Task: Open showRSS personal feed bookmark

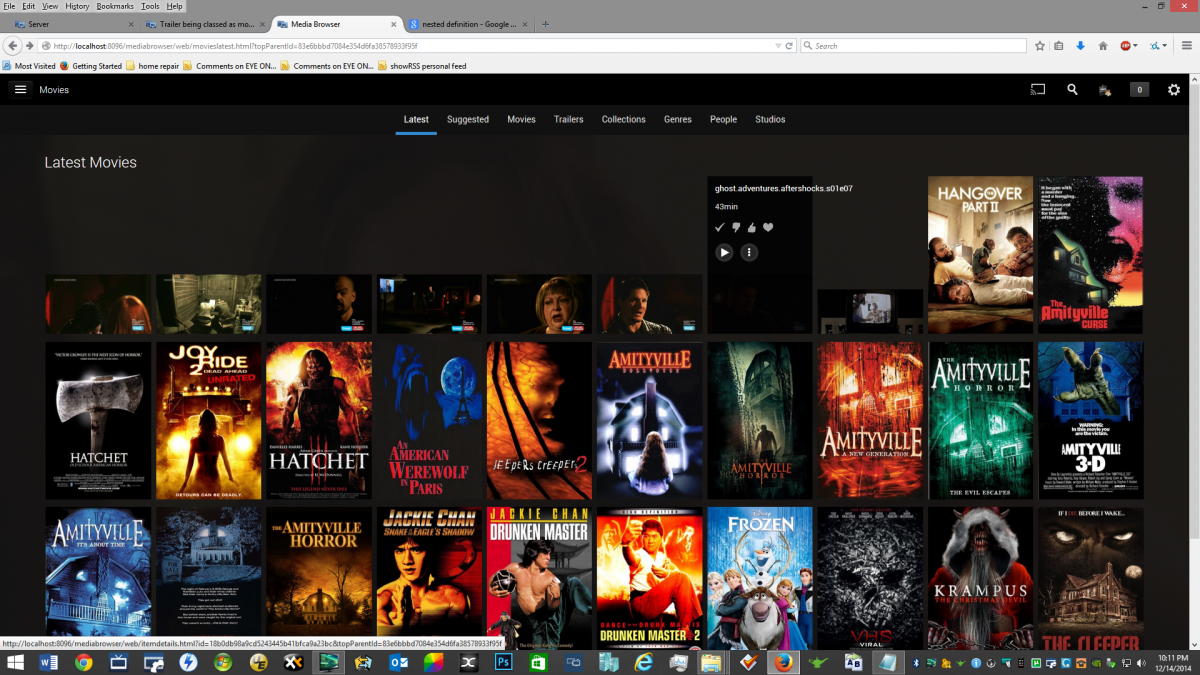Action: click(422, 66)
